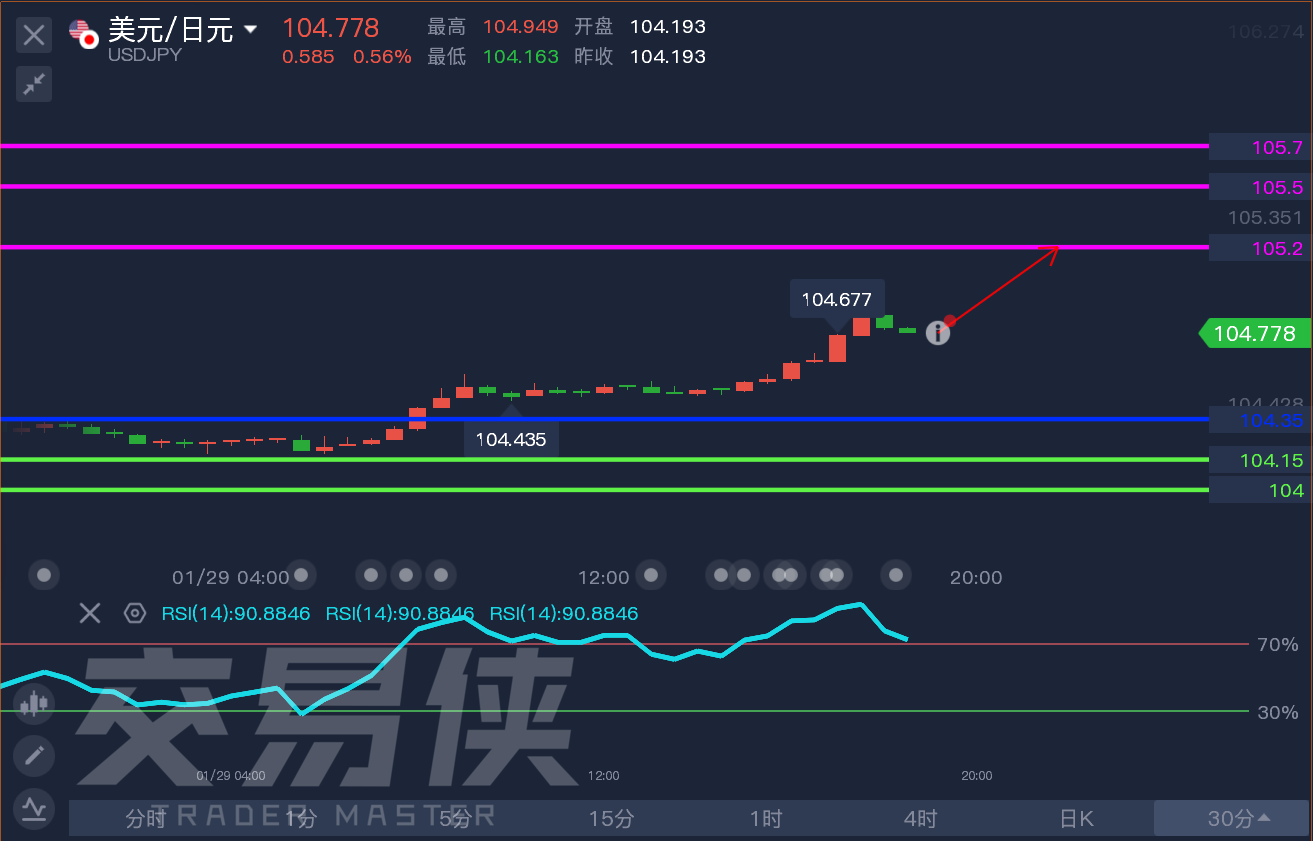1313x841 pixels.
Task: Click the shrink chart arrows icon
Action: 34,84
